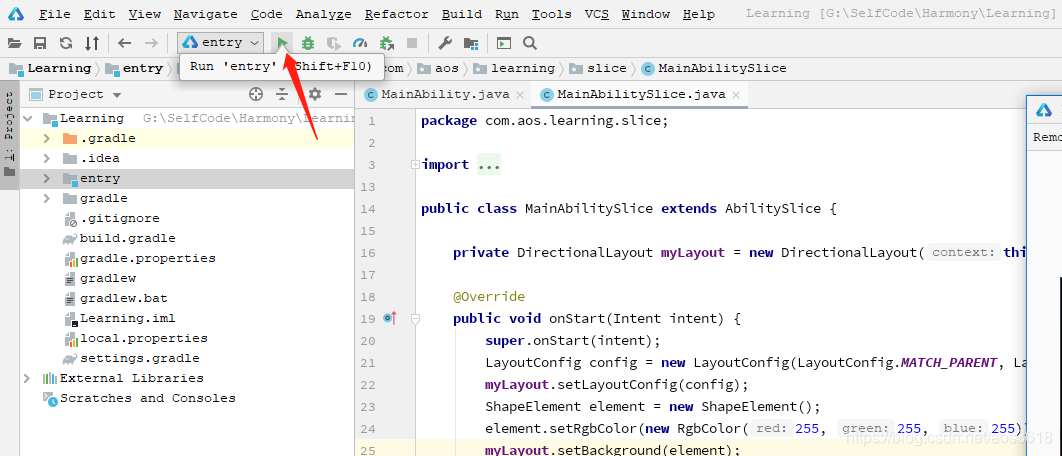
Task: Click 'slice' breadcrumb folder
Action: coord(599,68)
